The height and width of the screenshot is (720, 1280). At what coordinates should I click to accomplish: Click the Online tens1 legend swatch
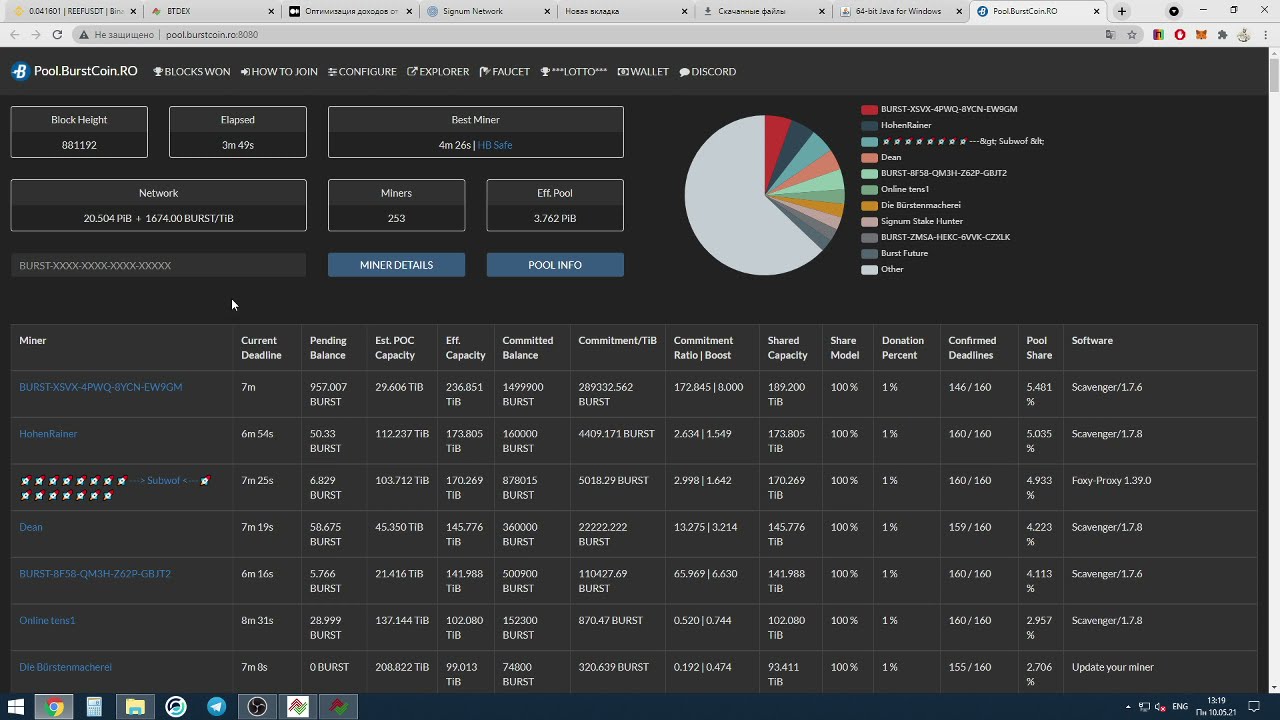point(870,189)
